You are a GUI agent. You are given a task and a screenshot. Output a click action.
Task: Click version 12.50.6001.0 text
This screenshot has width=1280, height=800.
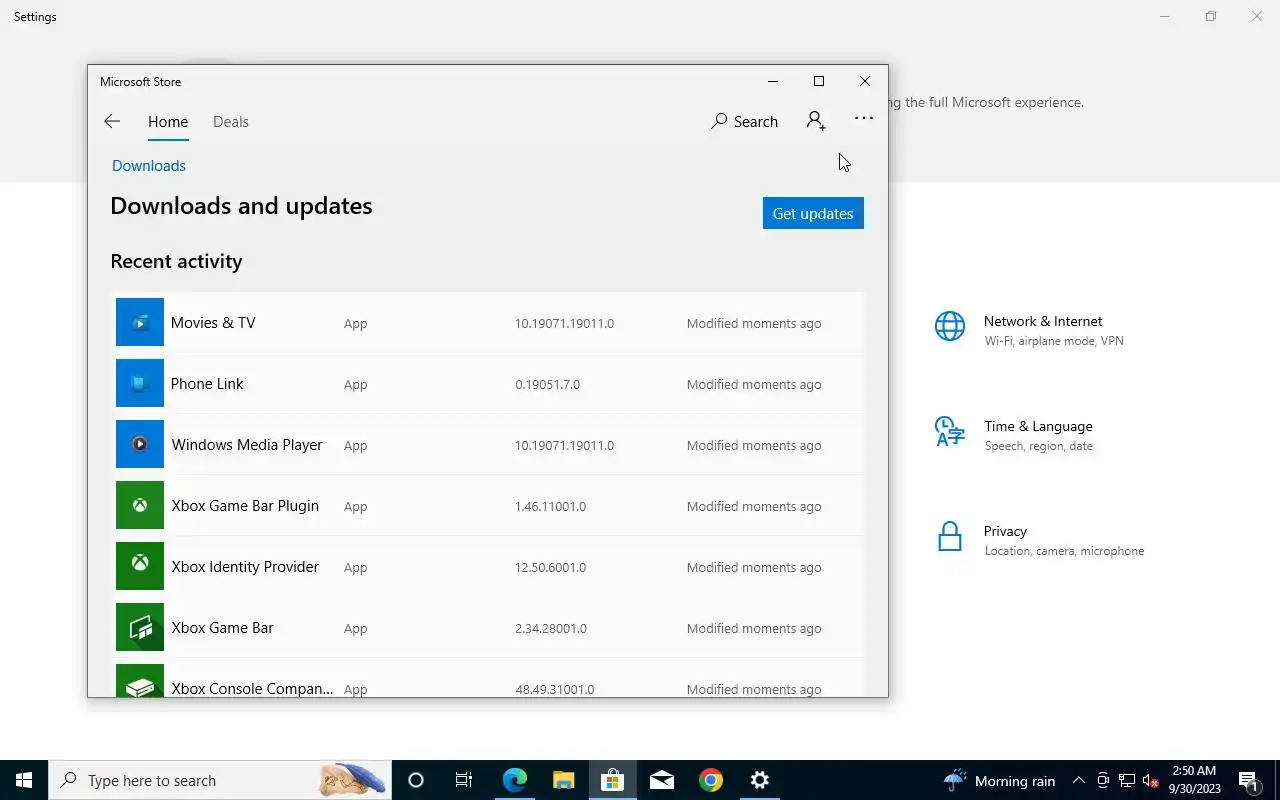550,567
